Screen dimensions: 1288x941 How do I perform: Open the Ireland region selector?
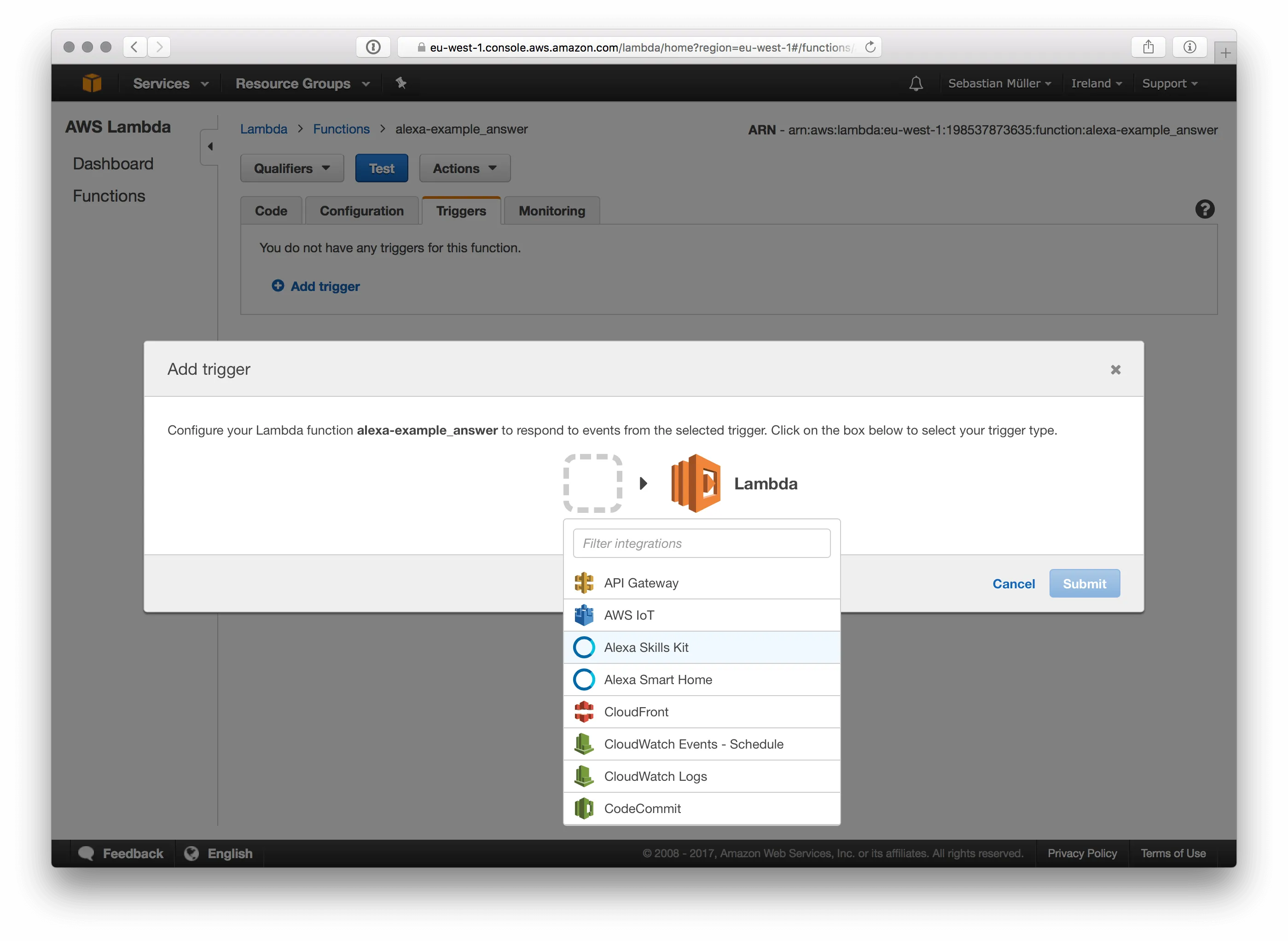[1096, 83]
